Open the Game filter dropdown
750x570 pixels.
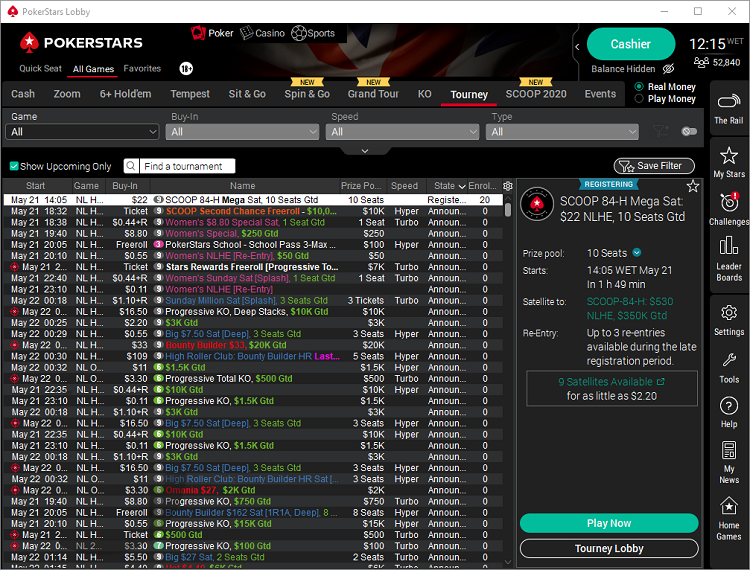click(x=84, y=132)
